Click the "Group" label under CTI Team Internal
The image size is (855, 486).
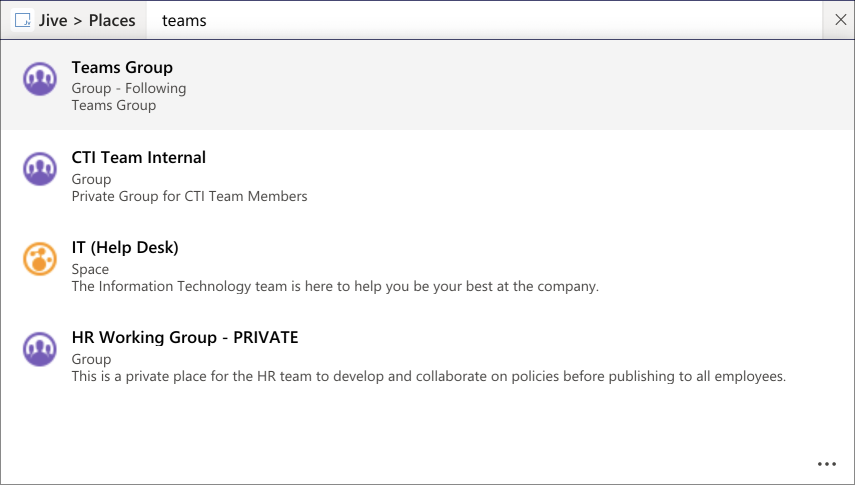(91, 179)
